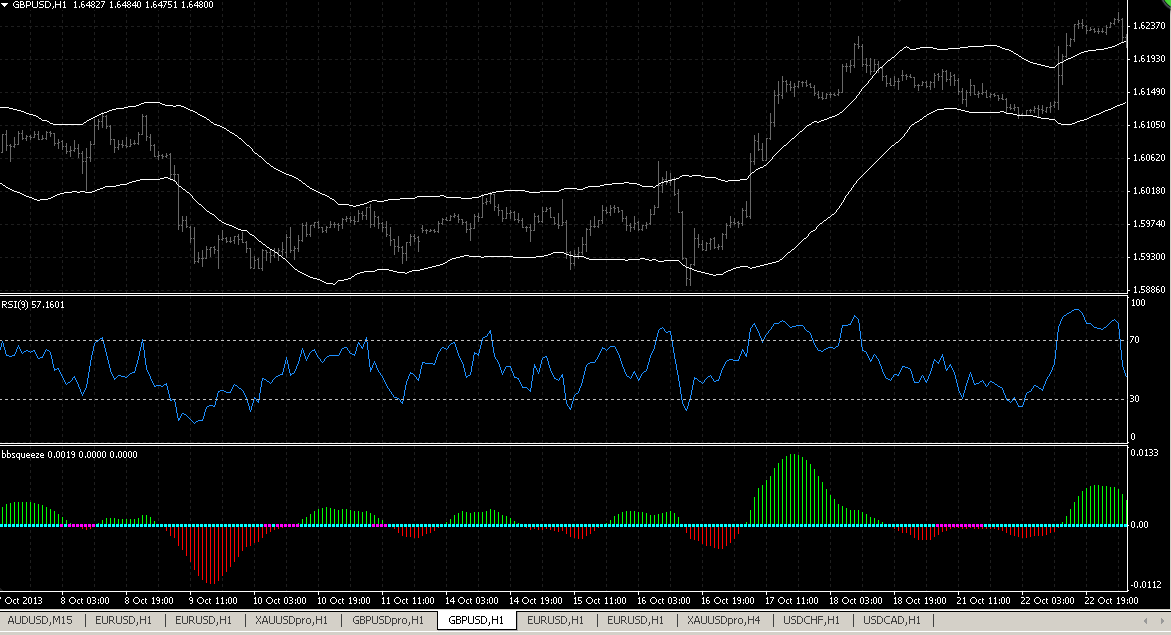Image resolution: width=1171 pixels, height=635 pixels.
Task: Open the EURUSD,H1 tab just before XAUUSDpro,H1
Action: [203, 620]
